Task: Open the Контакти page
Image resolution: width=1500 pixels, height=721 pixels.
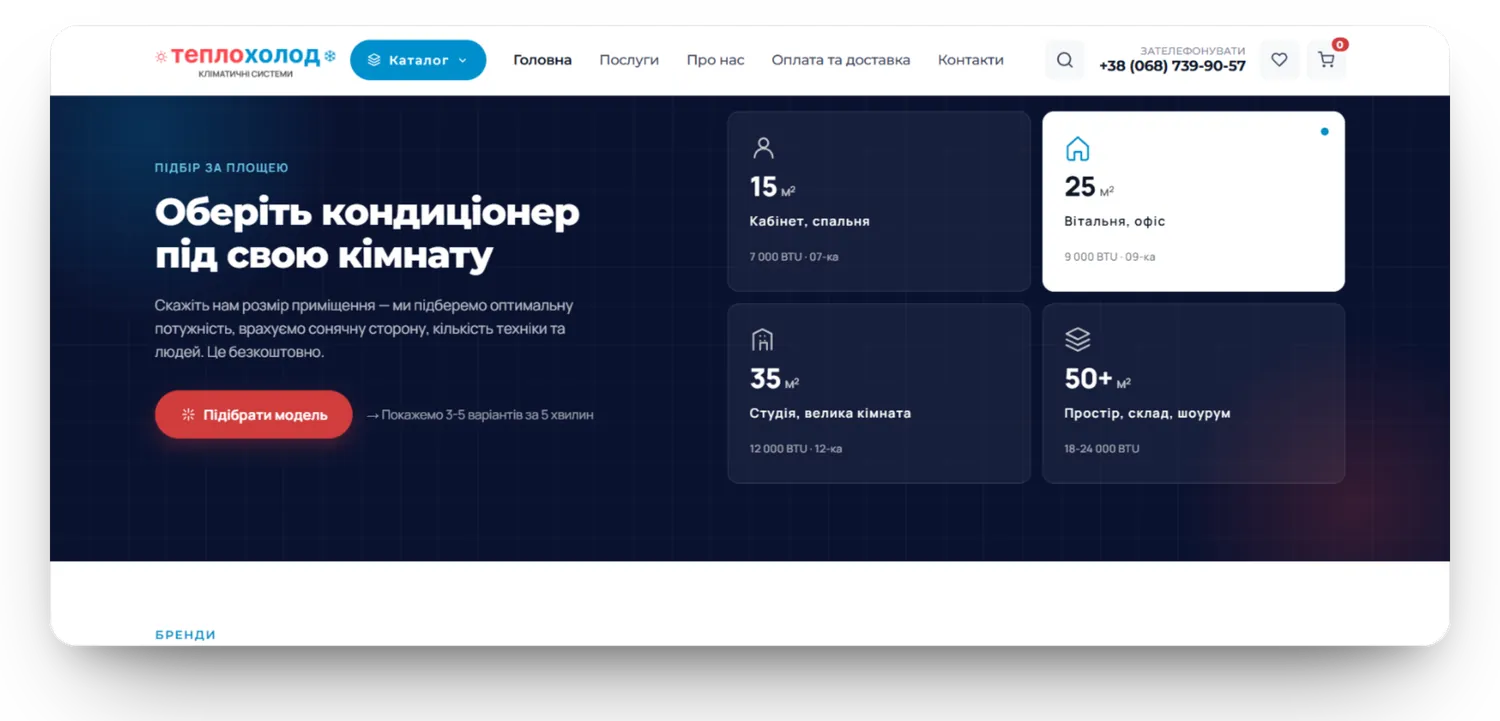Action: click(x=970, y=60)
